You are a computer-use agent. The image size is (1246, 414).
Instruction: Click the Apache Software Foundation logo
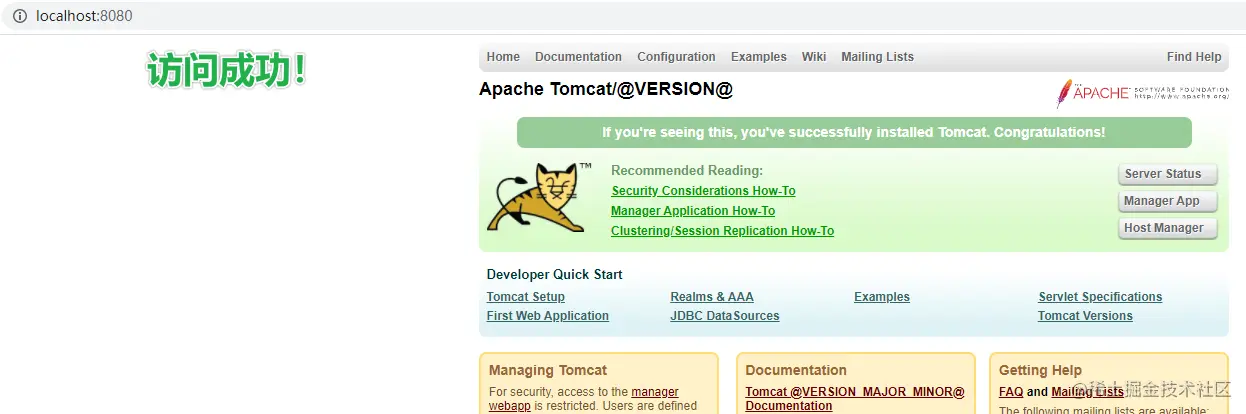(1142, 93)
